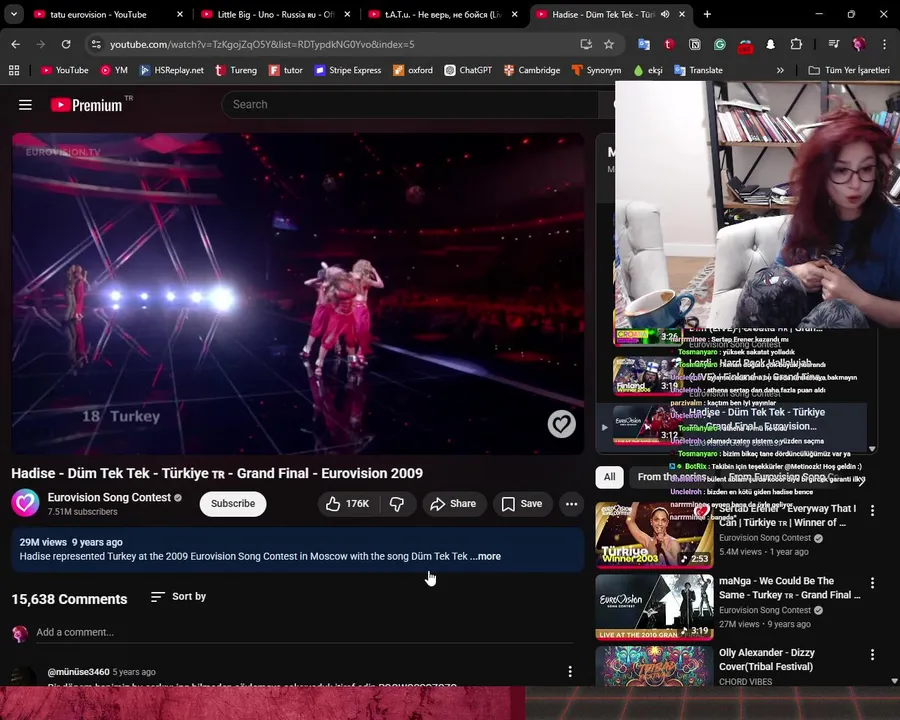Open Eurovision Song Contest channel name link
This screenshot has width=900, height=720.
click(109, 497)
